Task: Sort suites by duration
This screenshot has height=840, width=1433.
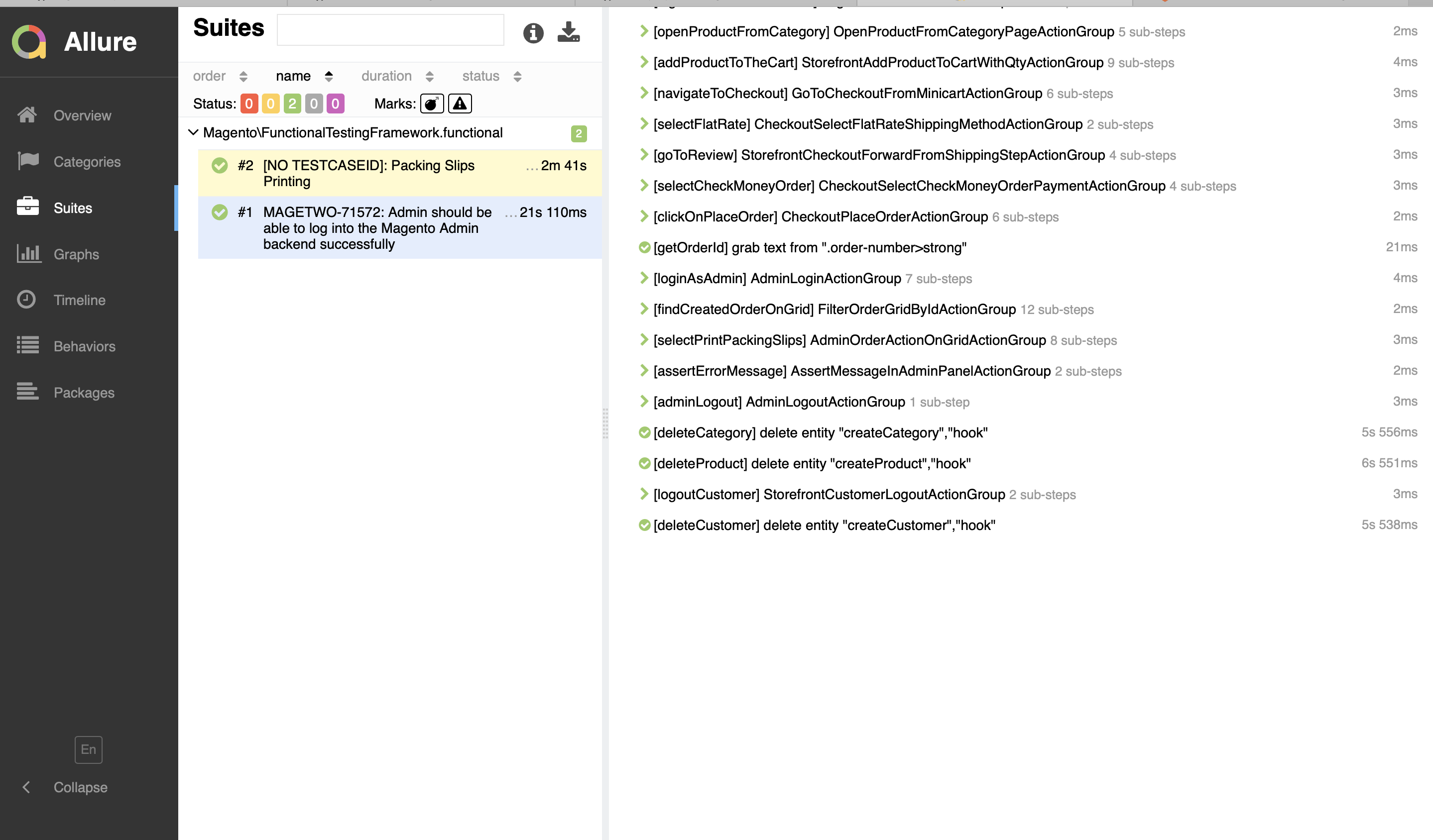Action: point(397,76)
